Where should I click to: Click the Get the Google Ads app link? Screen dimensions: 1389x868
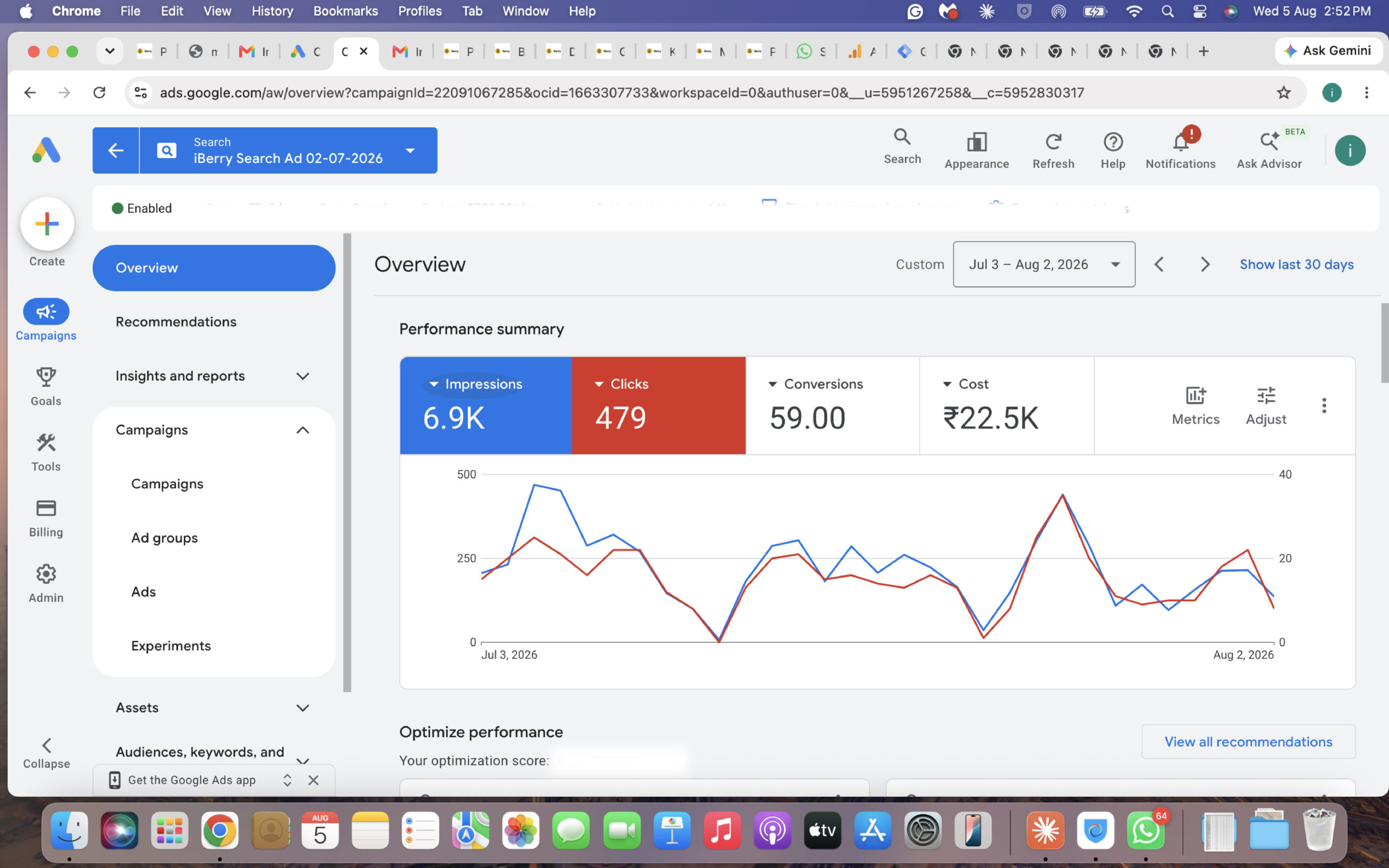(x=191, y=780)
